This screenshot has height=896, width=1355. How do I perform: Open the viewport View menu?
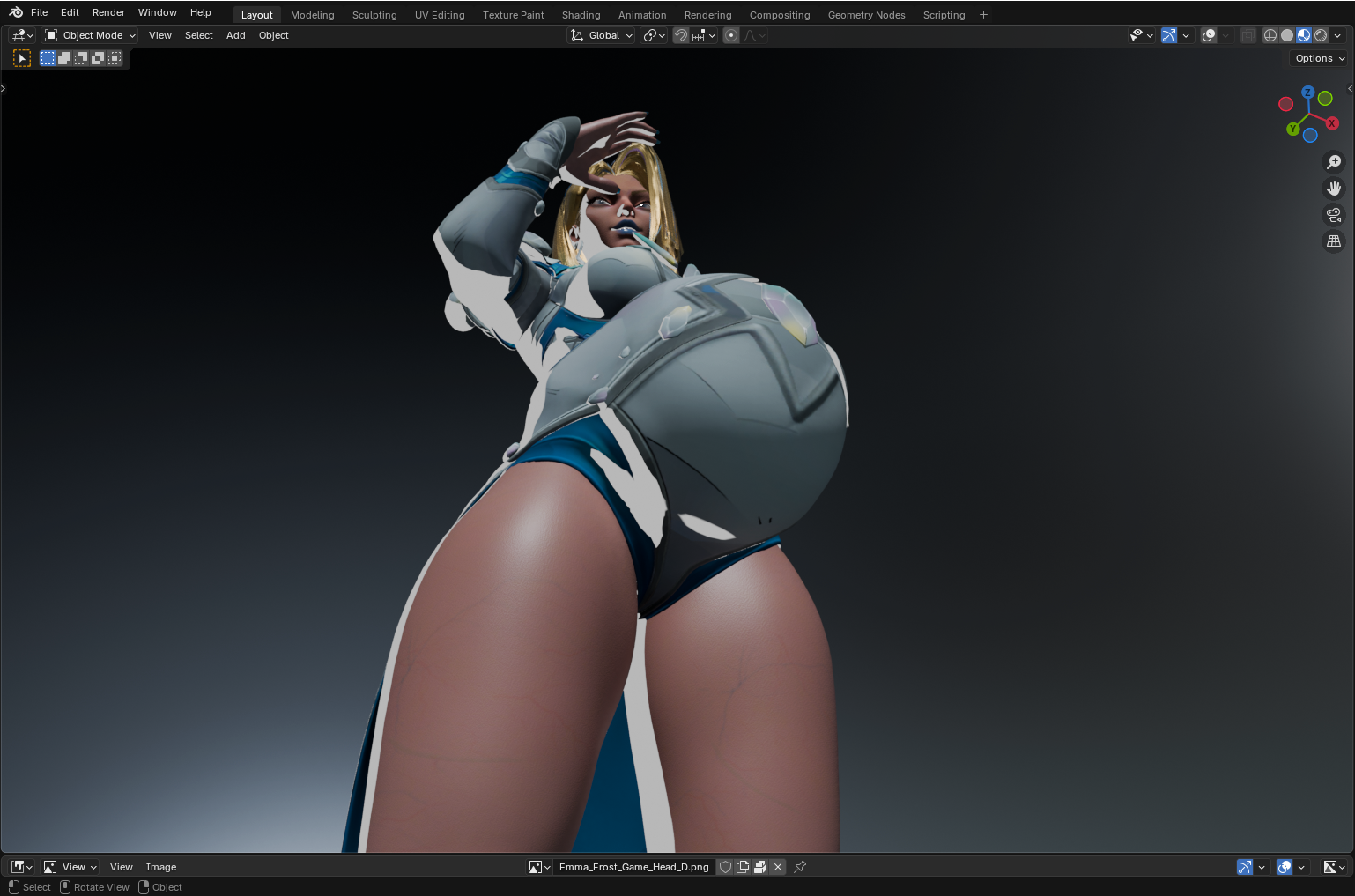(160, 35)
